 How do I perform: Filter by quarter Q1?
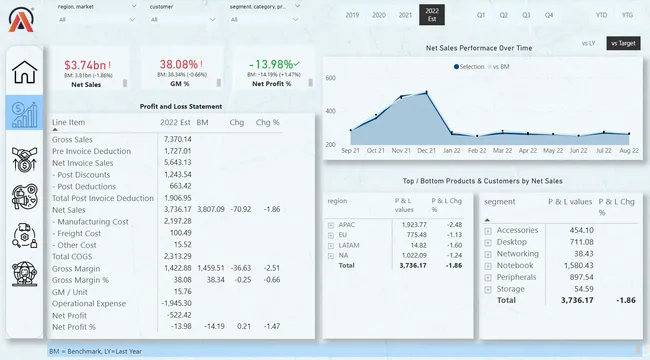[481, 15]
